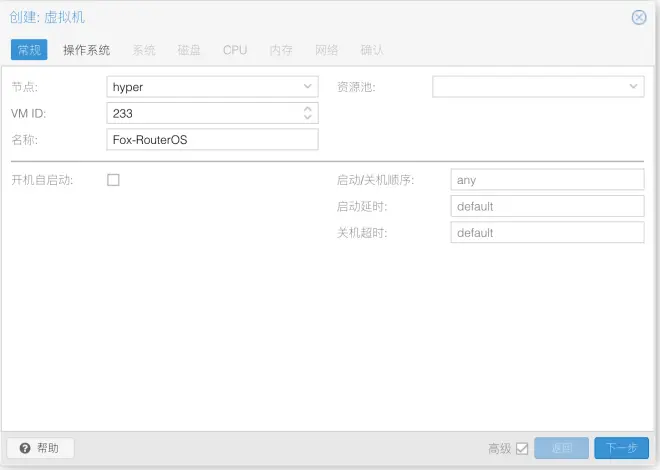Enable the 开机自启动 checkbox
Viewport: 660px width, 470px height.
(113, 180)
